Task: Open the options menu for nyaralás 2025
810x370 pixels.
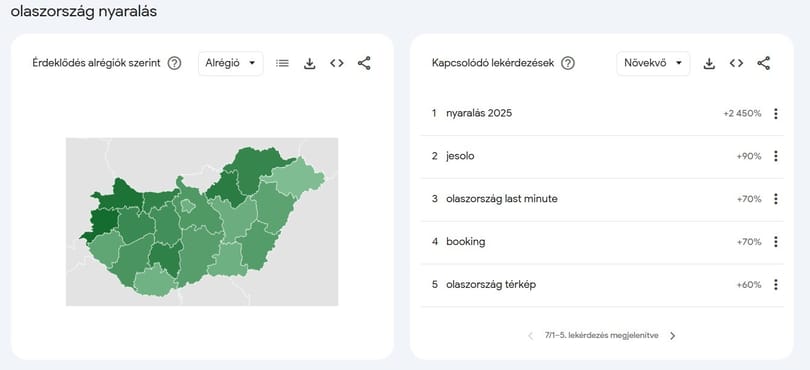Action: [x=775, y=114]
